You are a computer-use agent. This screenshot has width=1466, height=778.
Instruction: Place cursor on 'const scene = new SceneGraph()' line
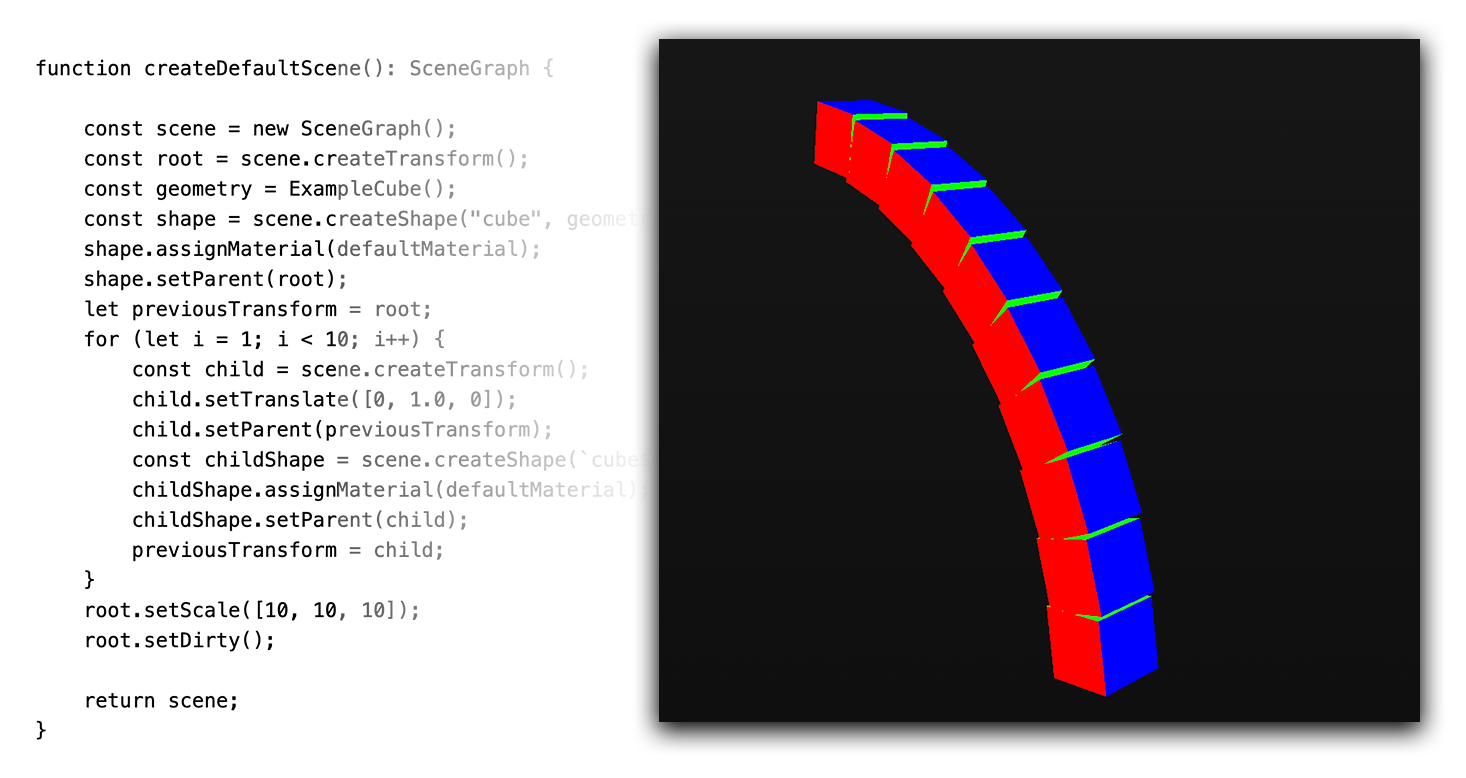point(269,129)
